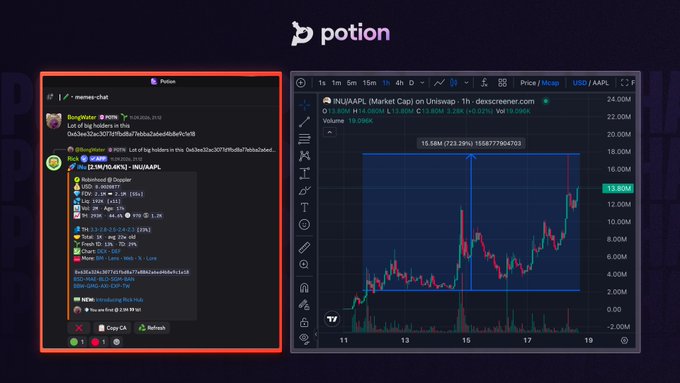Click the memes-chat channel name
This screenshot has width=680, height=383.
pos(92,97)
